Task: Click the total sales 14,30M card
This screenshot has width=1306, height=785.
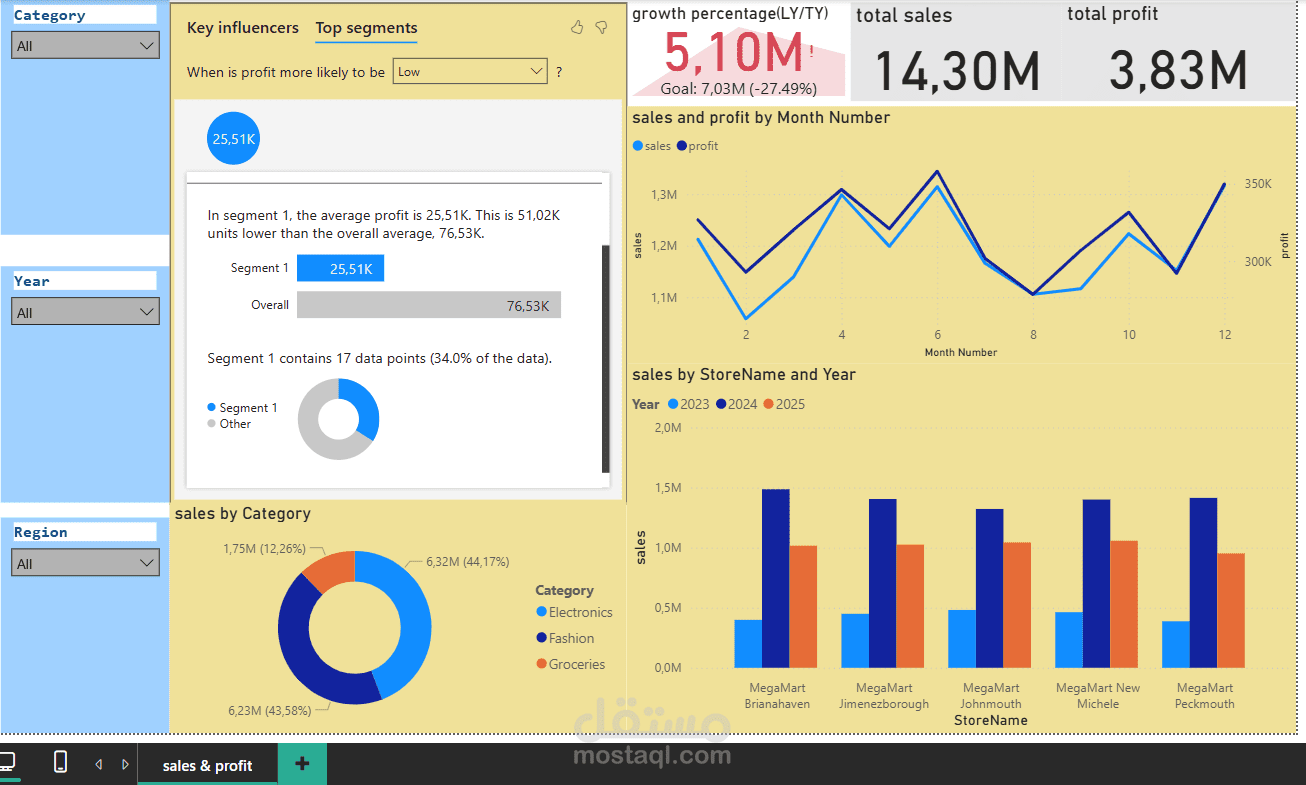Action: tap(955, 52)
